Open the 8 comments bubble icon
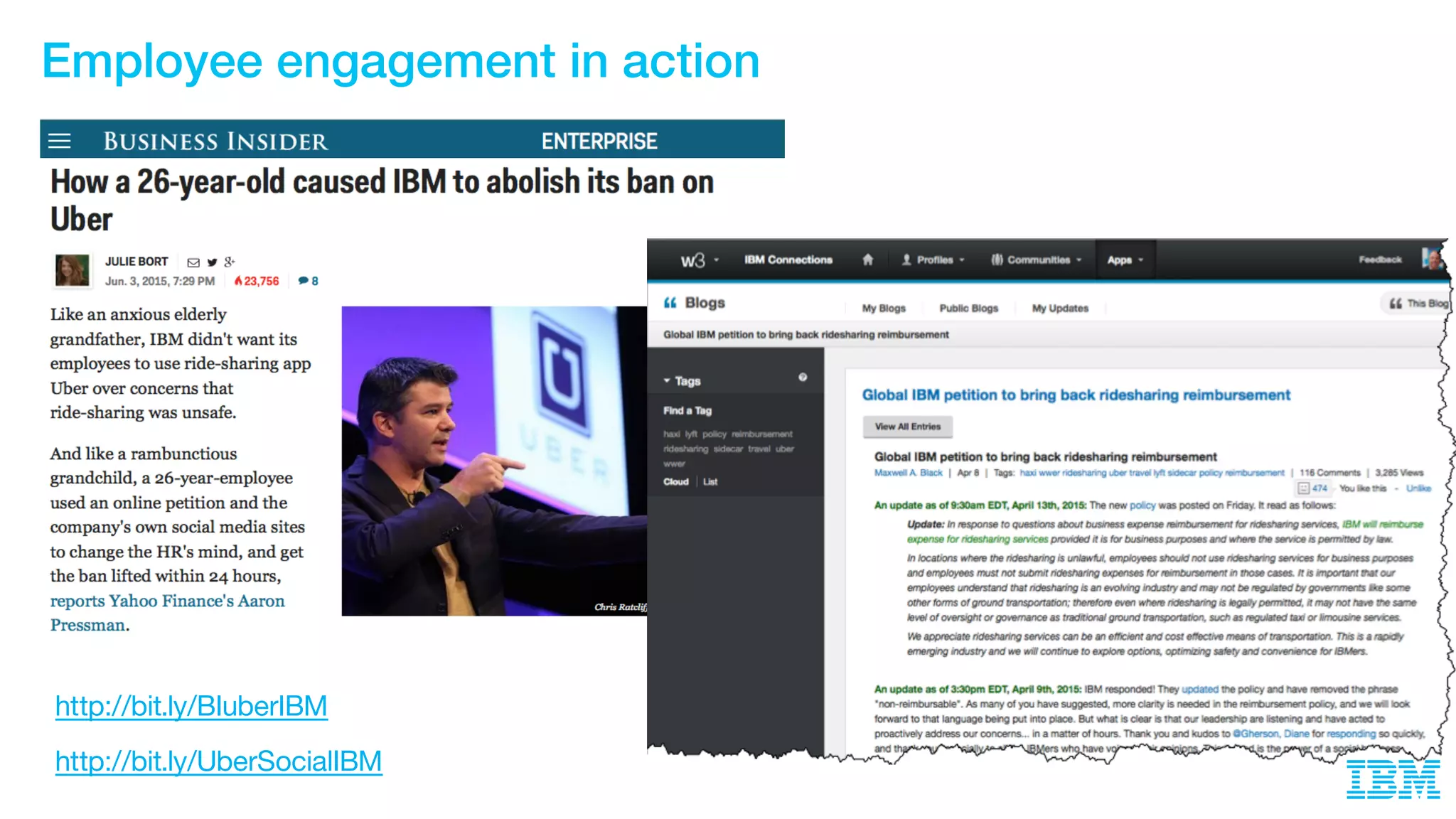Screen dimensions: 1456x819 pyautogui.click(x=303, y=281)
